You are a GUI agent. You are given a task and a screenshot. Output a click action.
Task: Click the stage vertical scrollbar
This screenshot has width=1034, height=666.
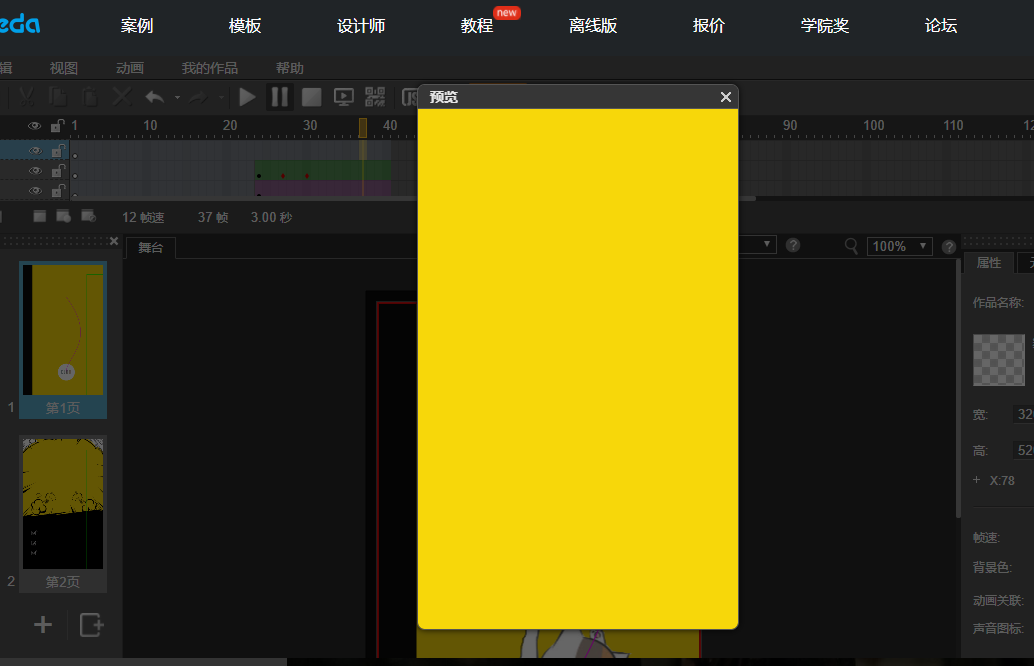[958, 389]
